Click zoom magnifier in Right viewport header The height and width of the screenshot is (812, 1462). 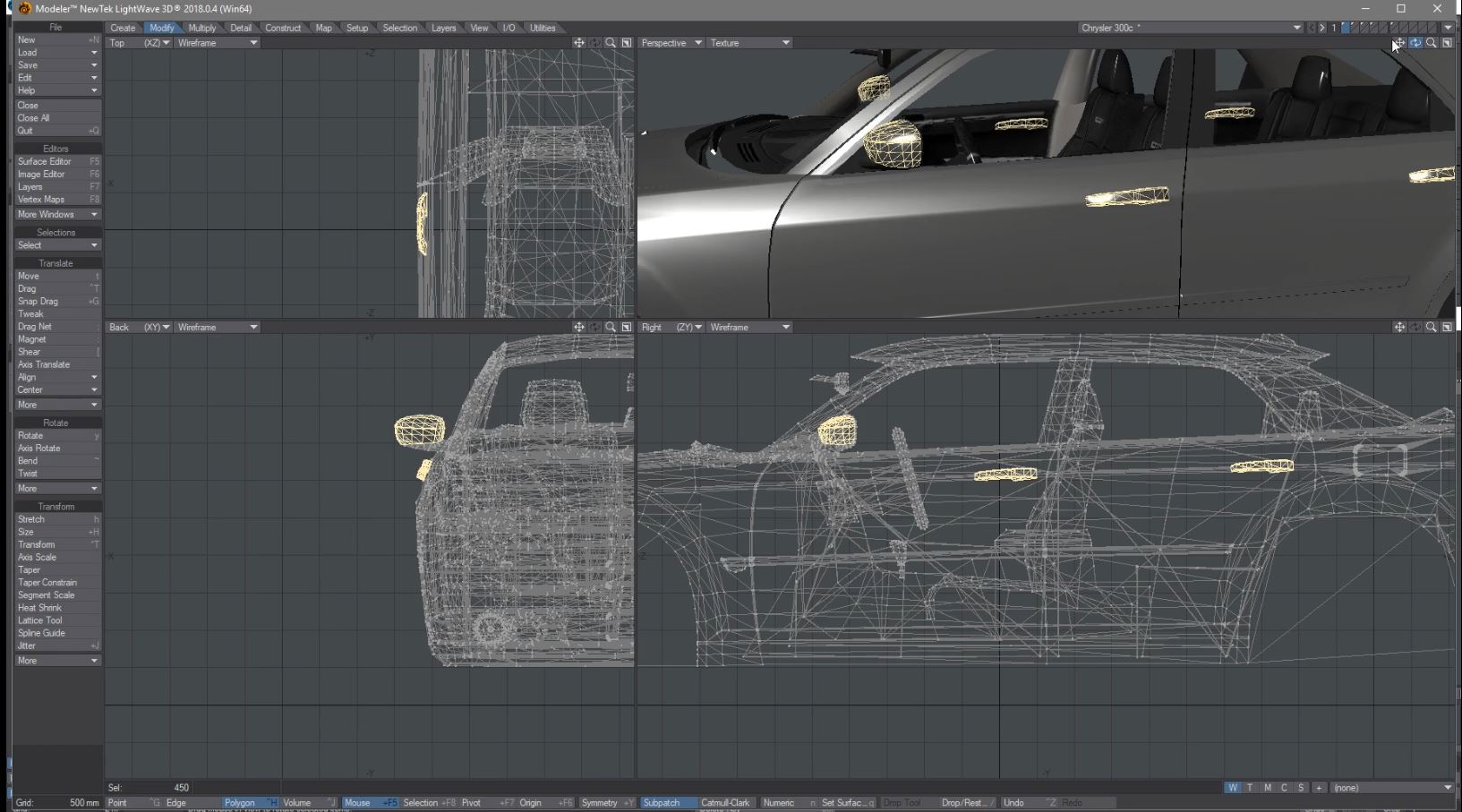pyautogui.click(x=1431, y=328)
